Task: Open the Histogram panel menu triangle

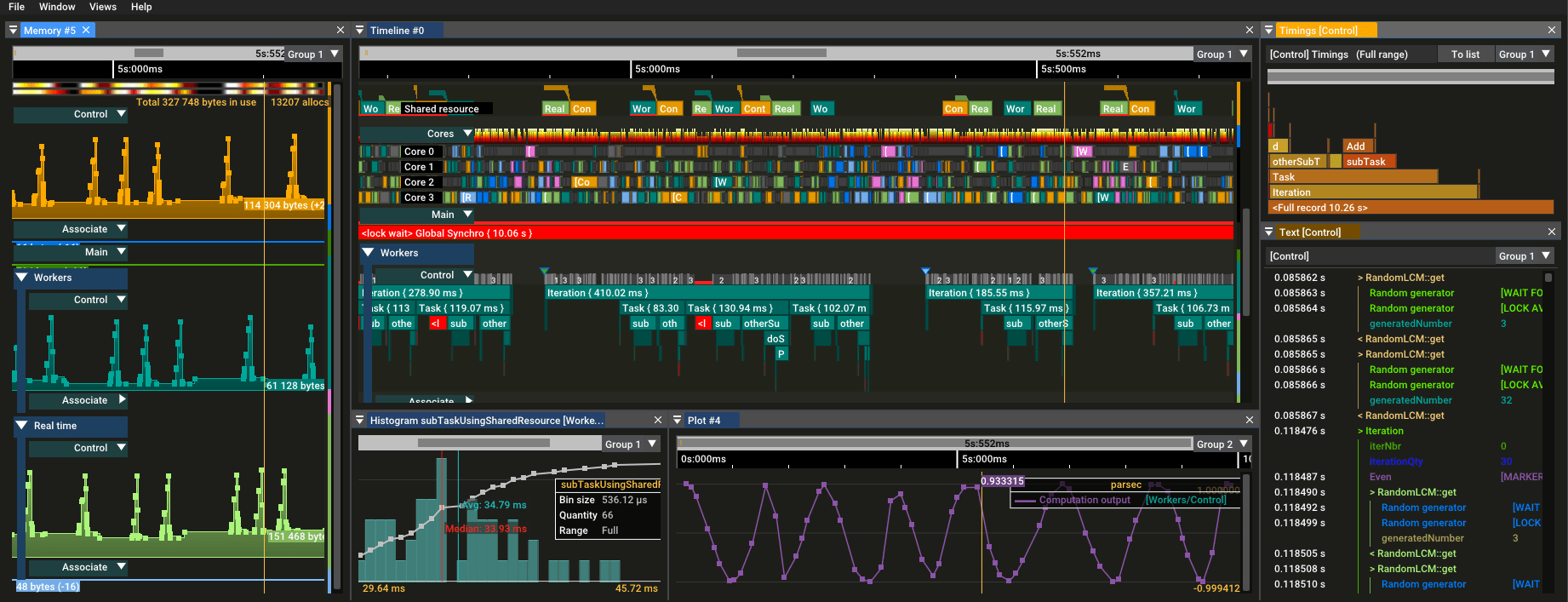Action: (359, 420)
